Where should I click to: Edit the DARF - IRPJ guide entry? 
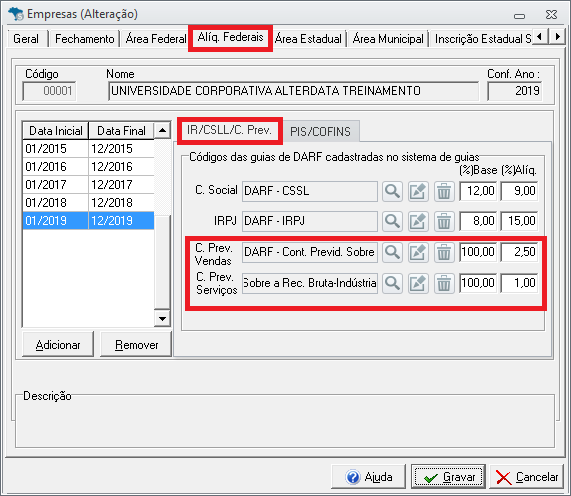point(418,221)
